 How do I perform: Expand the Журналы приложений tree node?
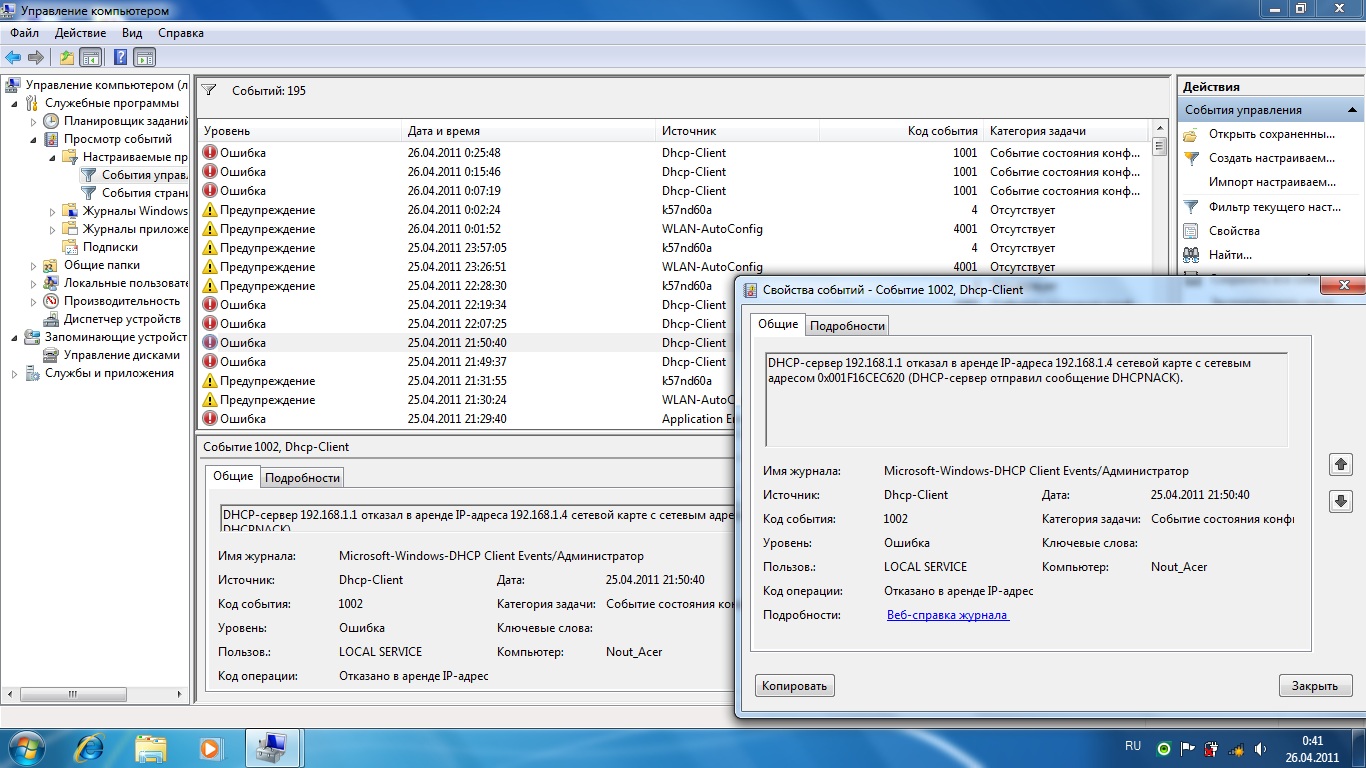pos(53,229)
